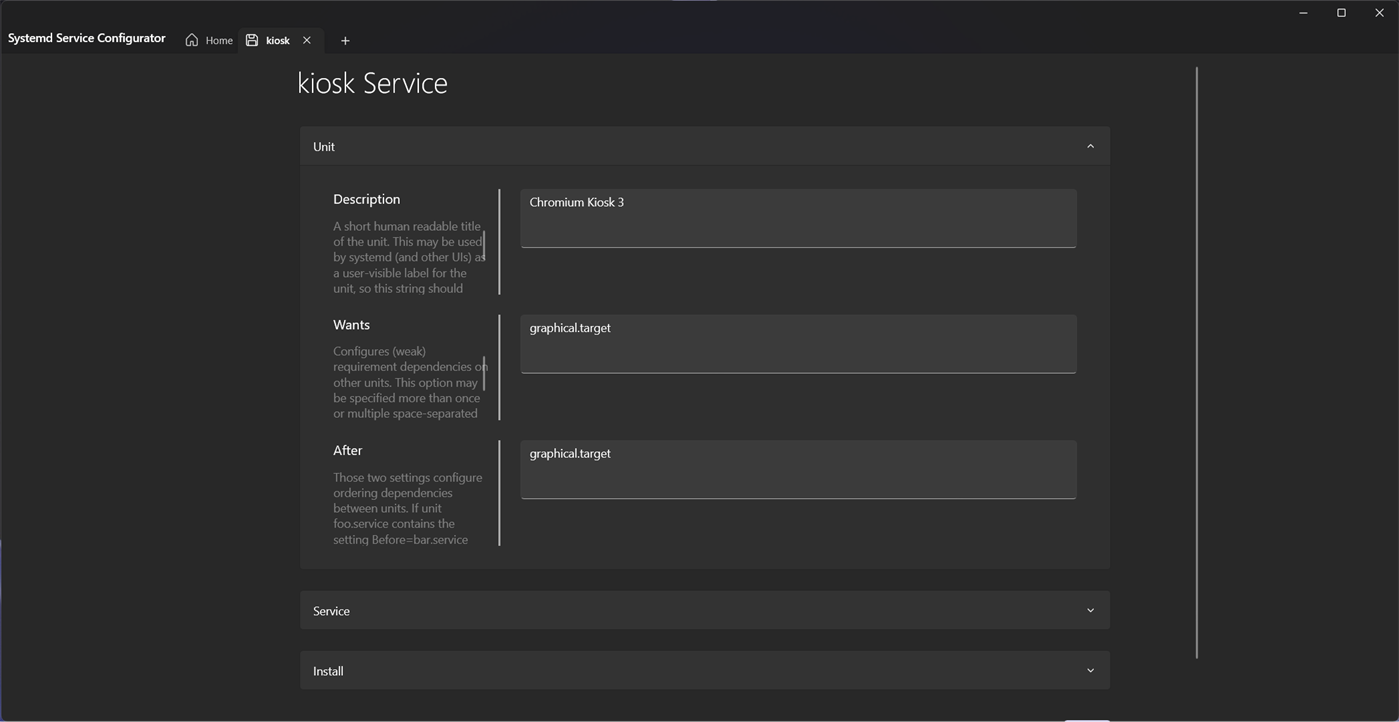
Task: Switch to the Home tab
Action: point(218,41)
